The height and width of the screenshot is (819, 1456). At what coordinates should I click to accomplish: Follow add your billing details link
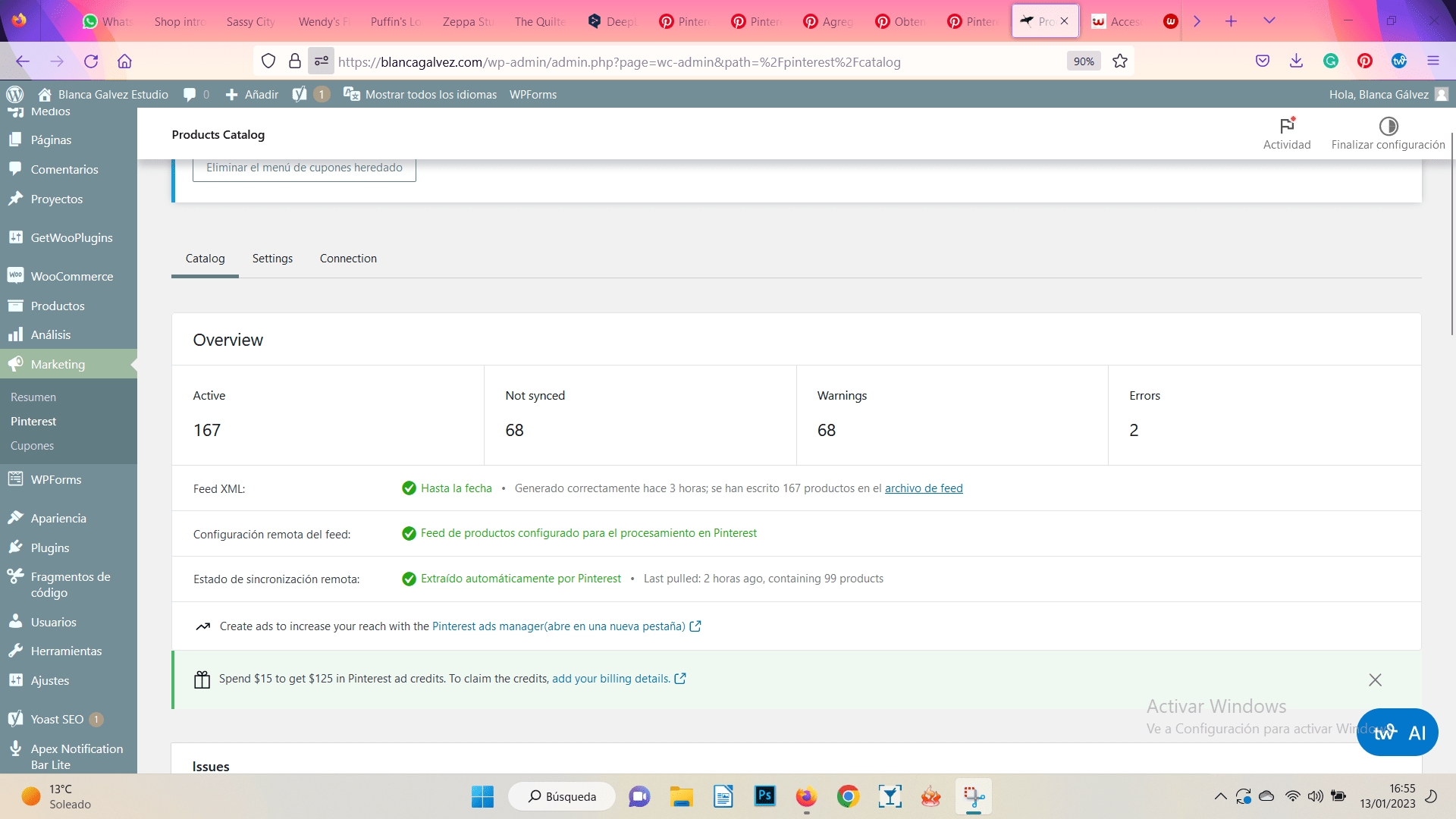point(618,679)
